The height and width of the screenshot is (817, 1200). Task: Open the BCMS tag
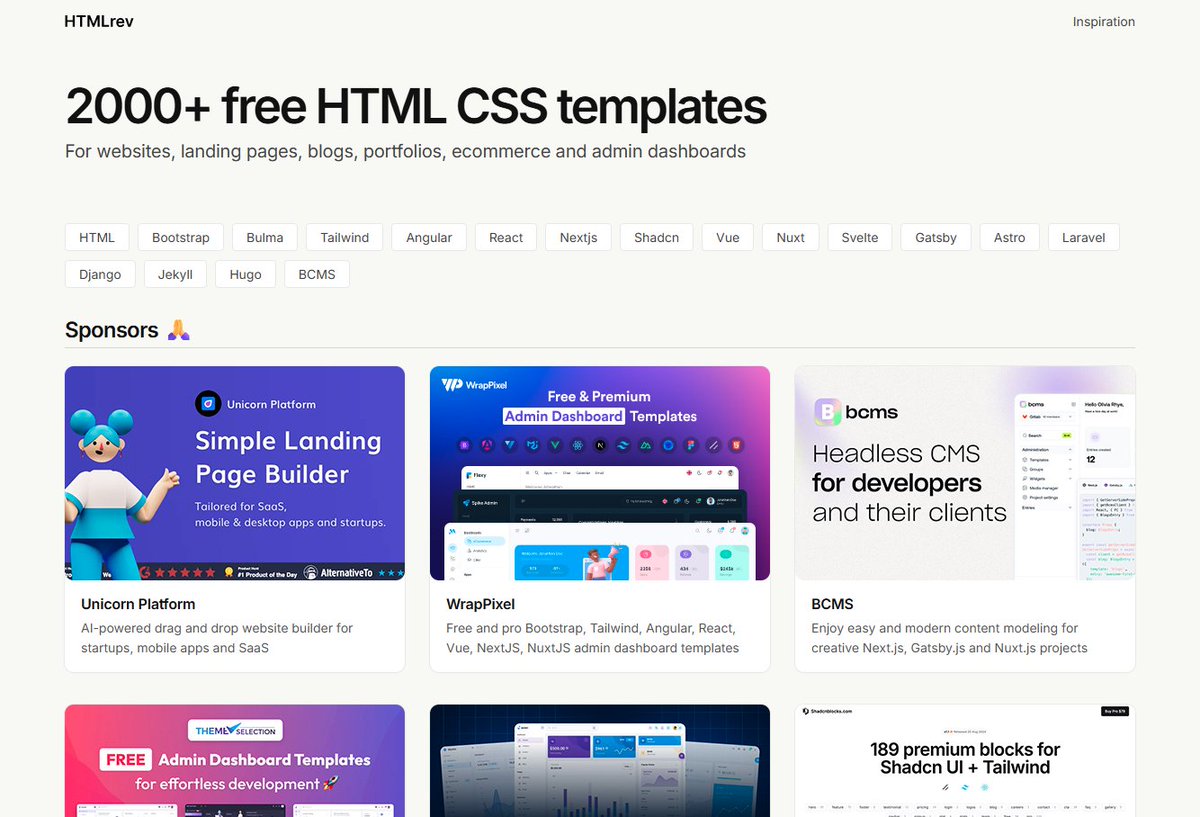tap(317, 274)
